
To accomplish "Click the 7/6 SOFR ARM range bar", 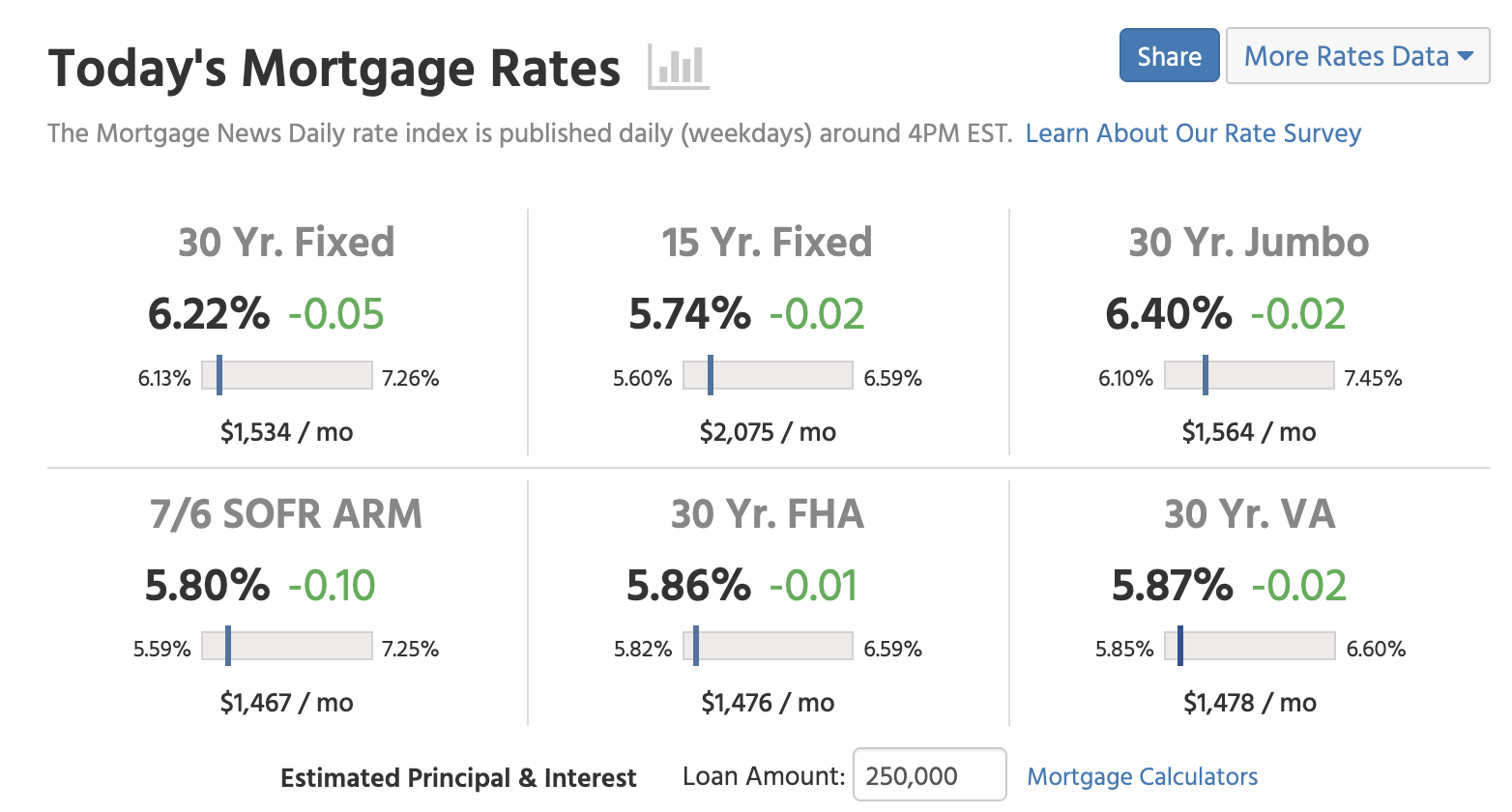I will (x=287, y=647).
